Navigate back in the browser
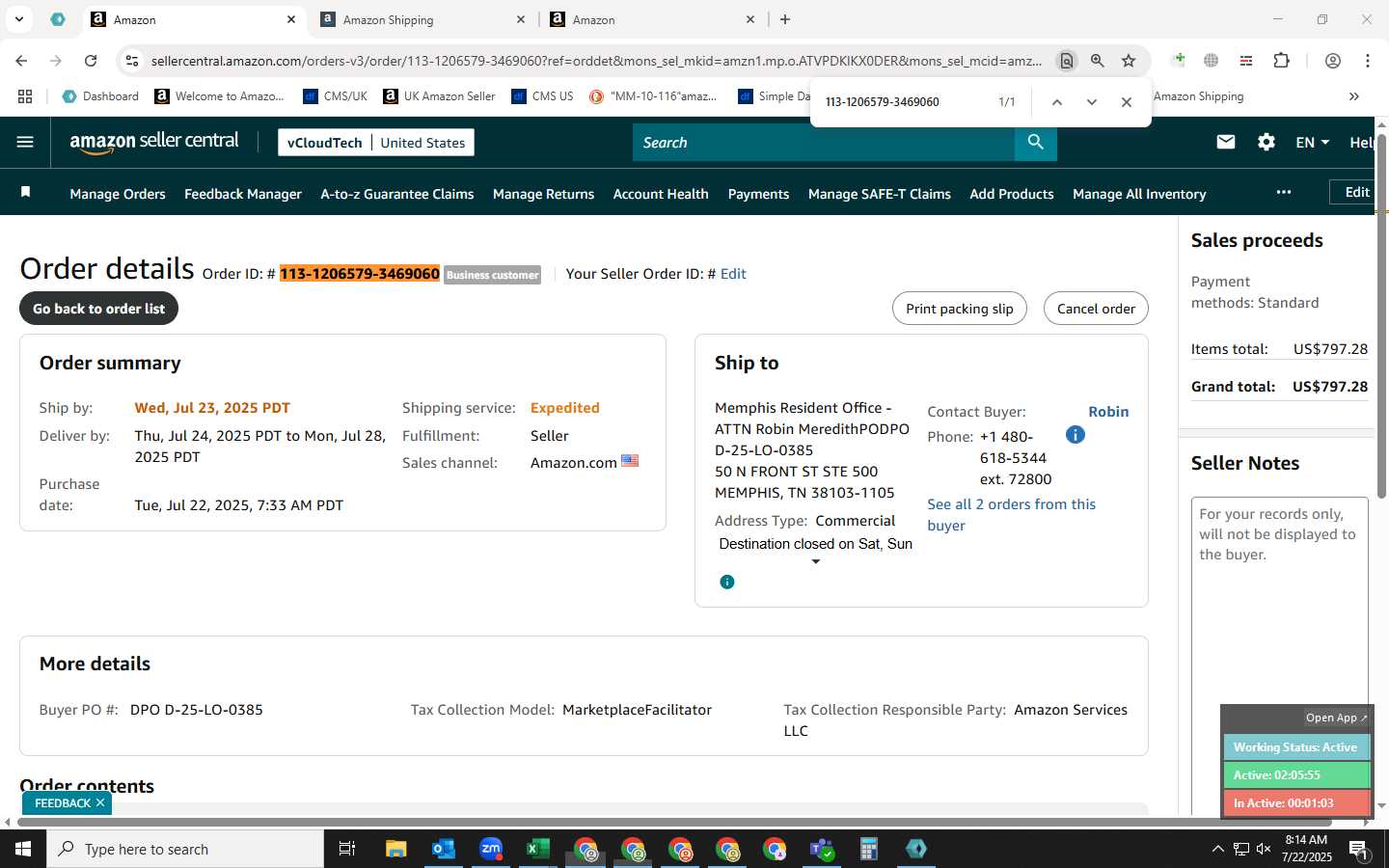The height and width of the screenshot is (868, 1389). (x=21, y=61)
